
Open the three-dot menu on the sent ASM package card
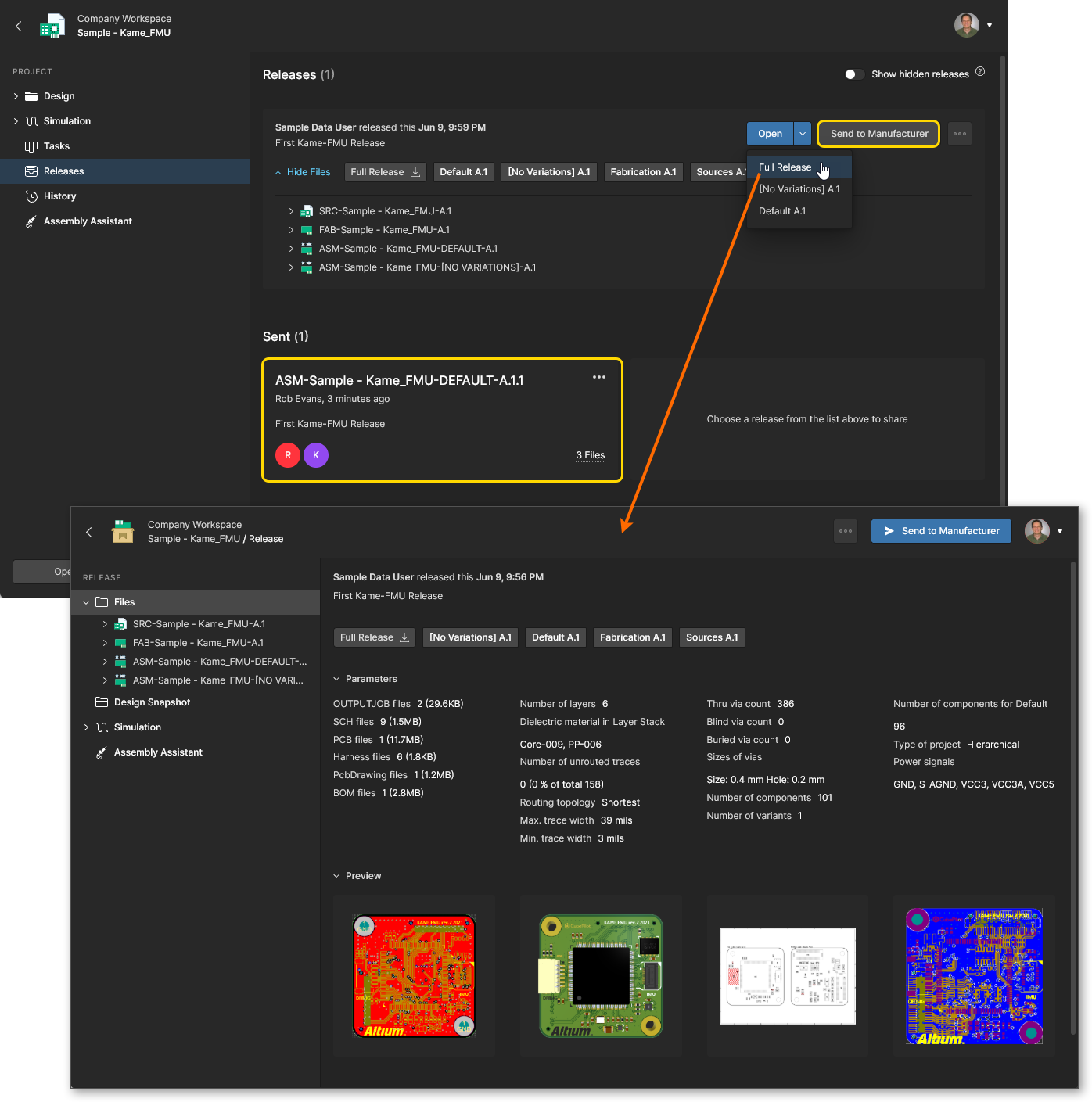coord(599,377)
